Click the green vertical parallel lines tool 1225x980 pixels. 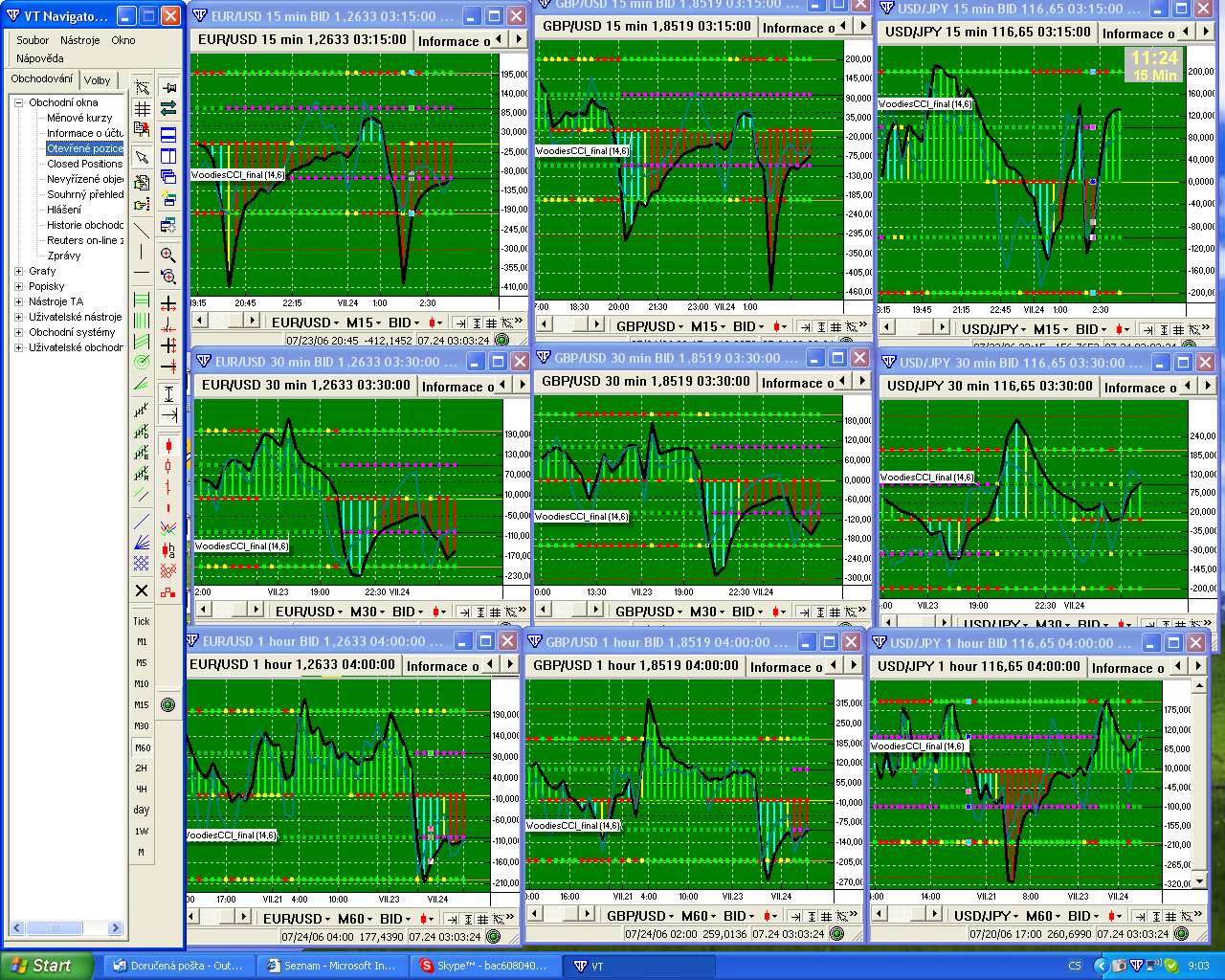click(142, 321)
